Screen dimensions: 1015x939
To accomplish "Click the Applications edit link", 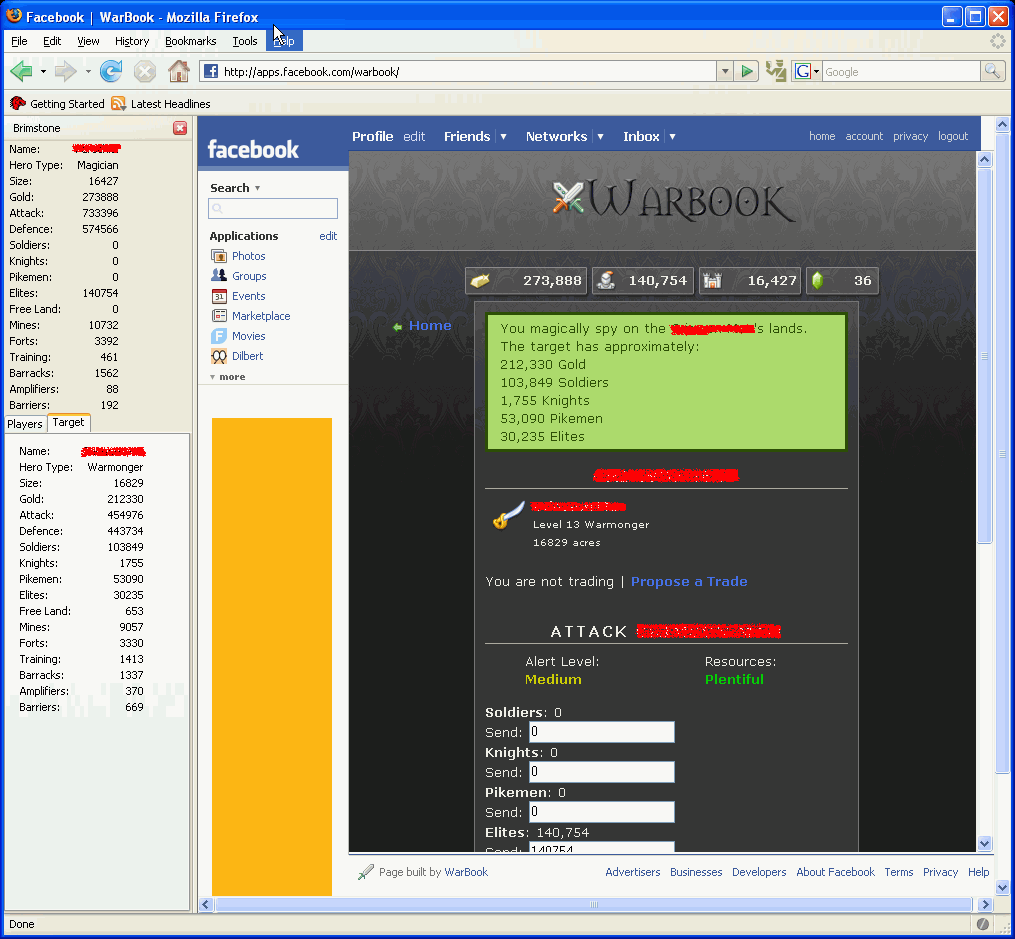I will click(x=328, y=236).
